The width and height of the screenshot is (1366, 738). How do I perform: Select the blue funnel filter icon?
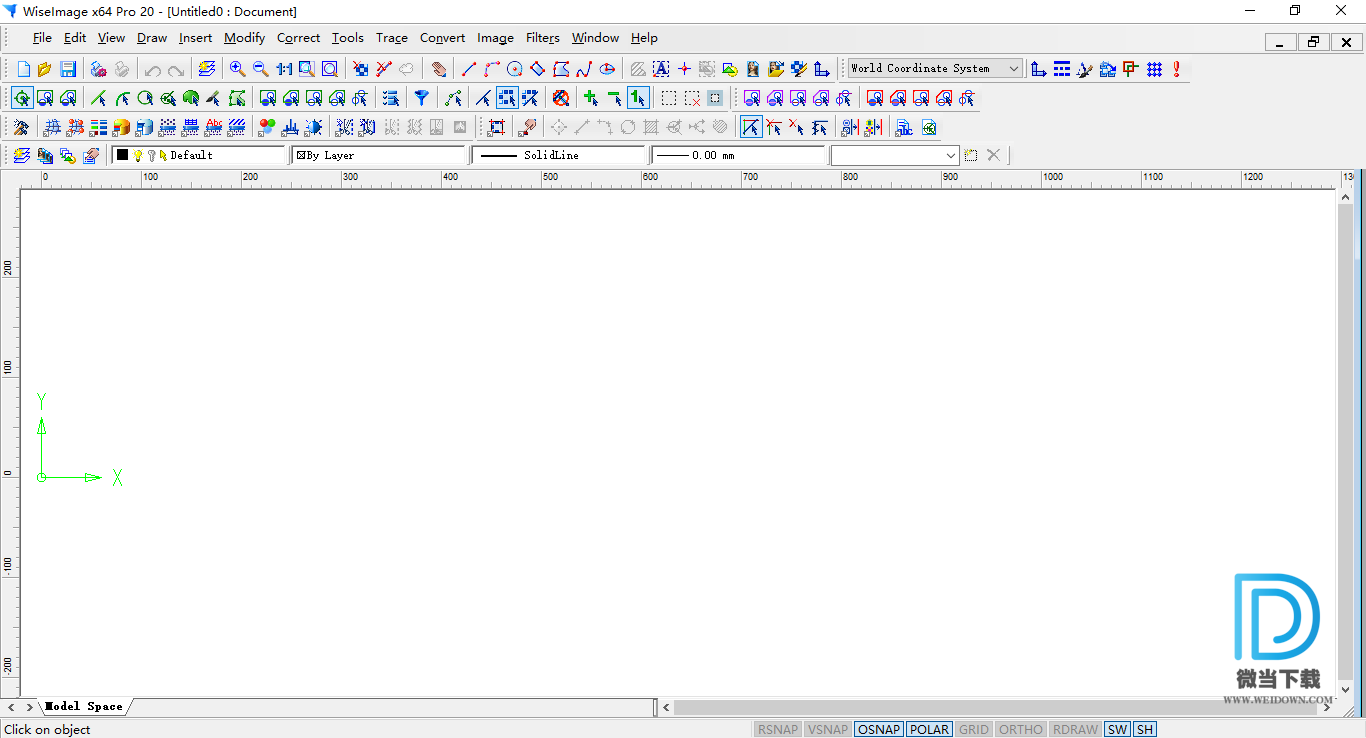[x=422, y=98]
